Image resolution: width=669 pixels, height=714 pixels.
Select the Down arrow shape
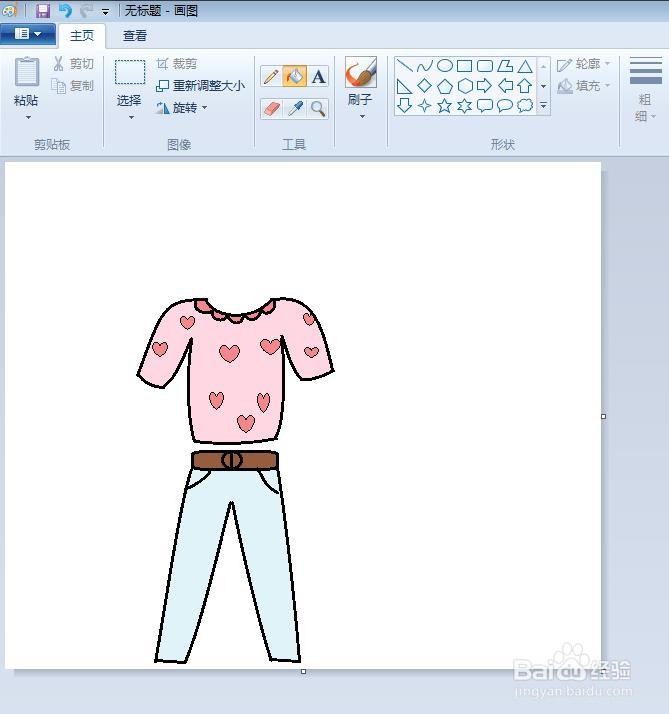pos(404,106)
